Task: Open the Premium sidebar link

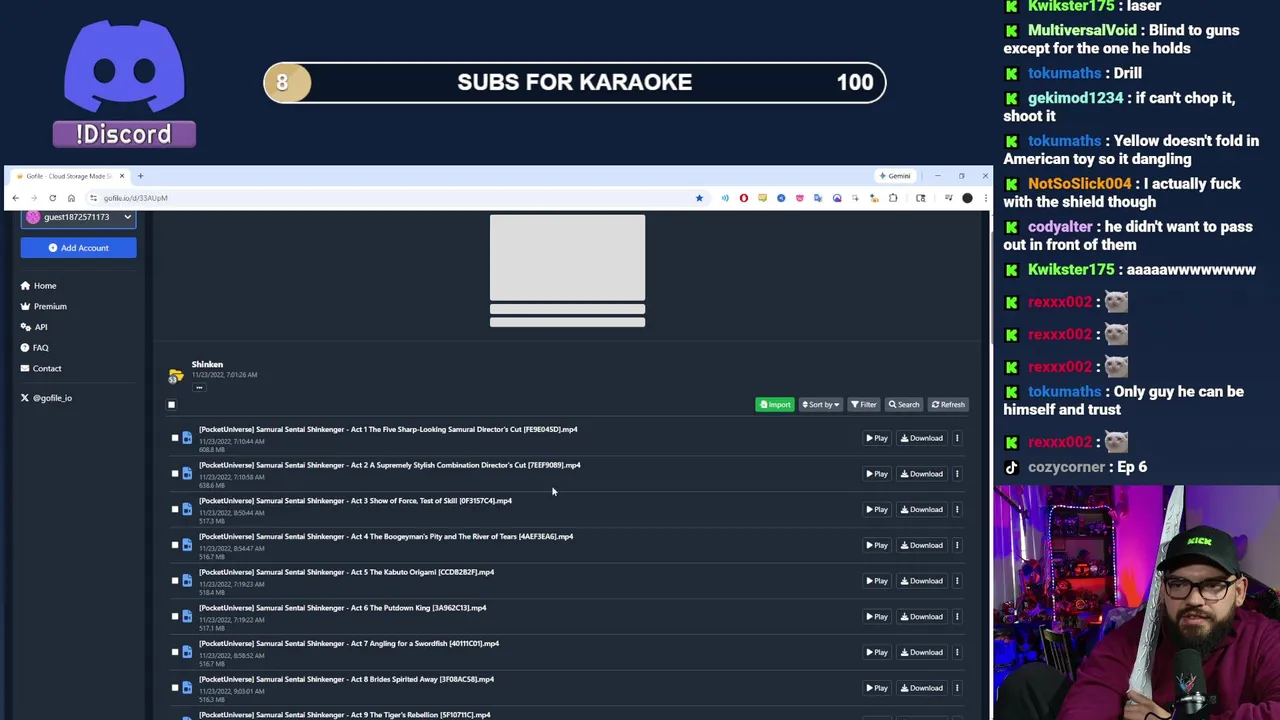Action: click(x=43, y=306)
